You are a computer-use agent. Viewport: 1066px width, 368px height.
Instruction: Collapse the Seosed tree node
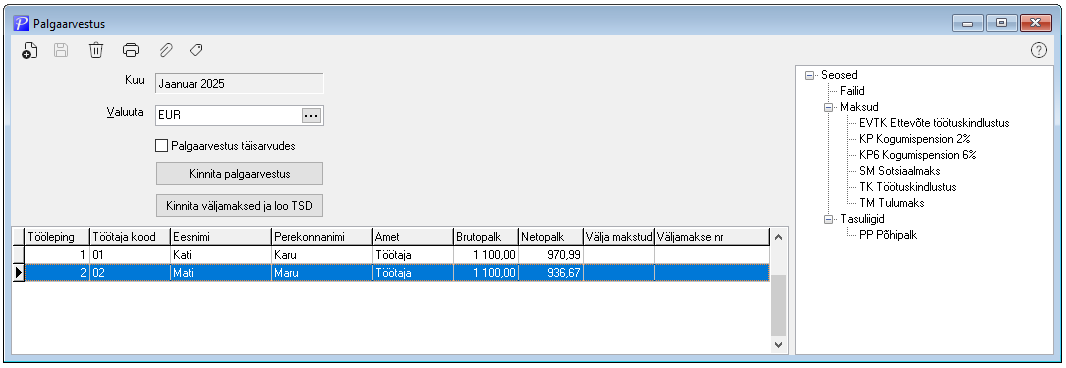809,76
